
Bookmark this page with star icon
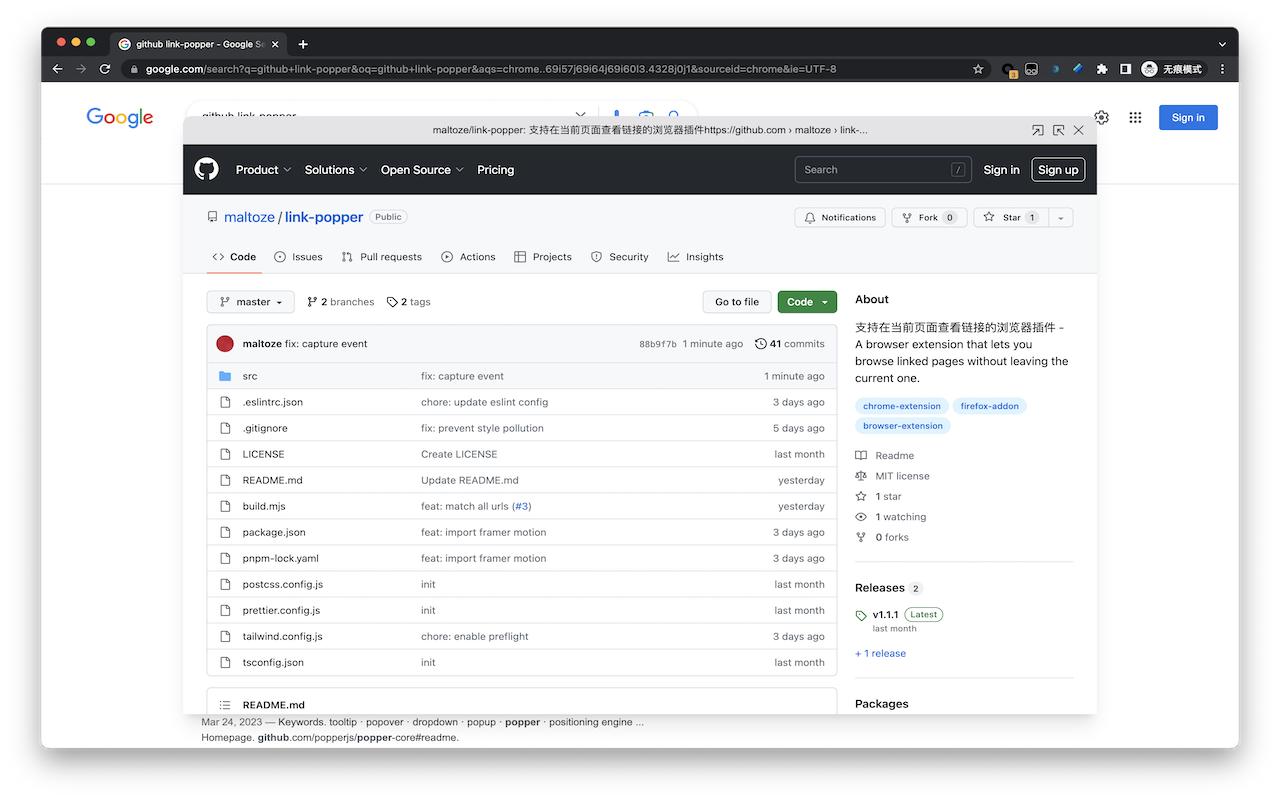pos(978,69)
